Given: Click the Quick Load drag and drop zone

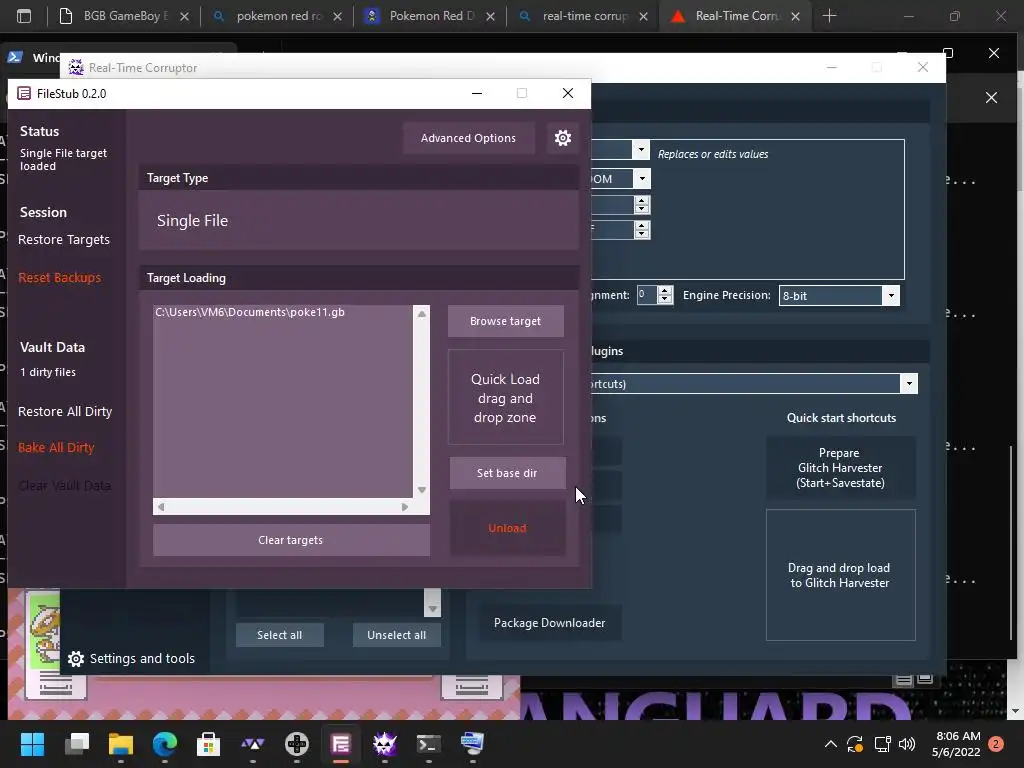Looking at the screenshot, I should pyautogui.click(x=505, y=398).
